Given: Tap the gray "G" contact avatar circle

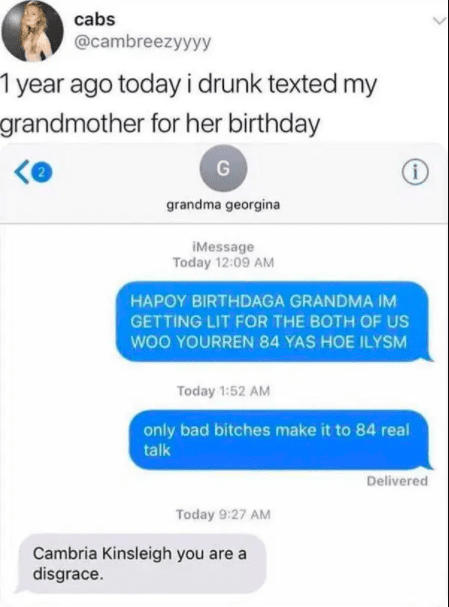Looking at the screenshot, I should pyautogui.click(x=223, y=168).
